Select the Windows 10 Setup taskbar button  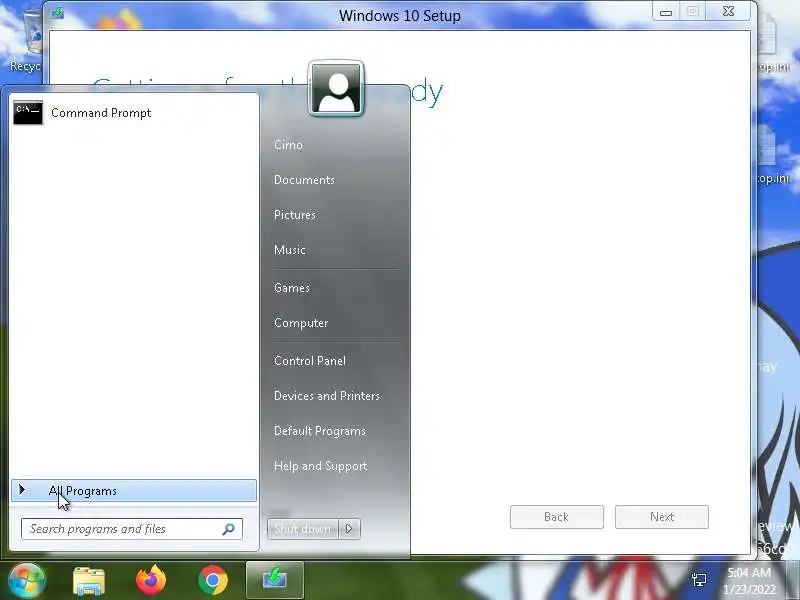point(274,580)
